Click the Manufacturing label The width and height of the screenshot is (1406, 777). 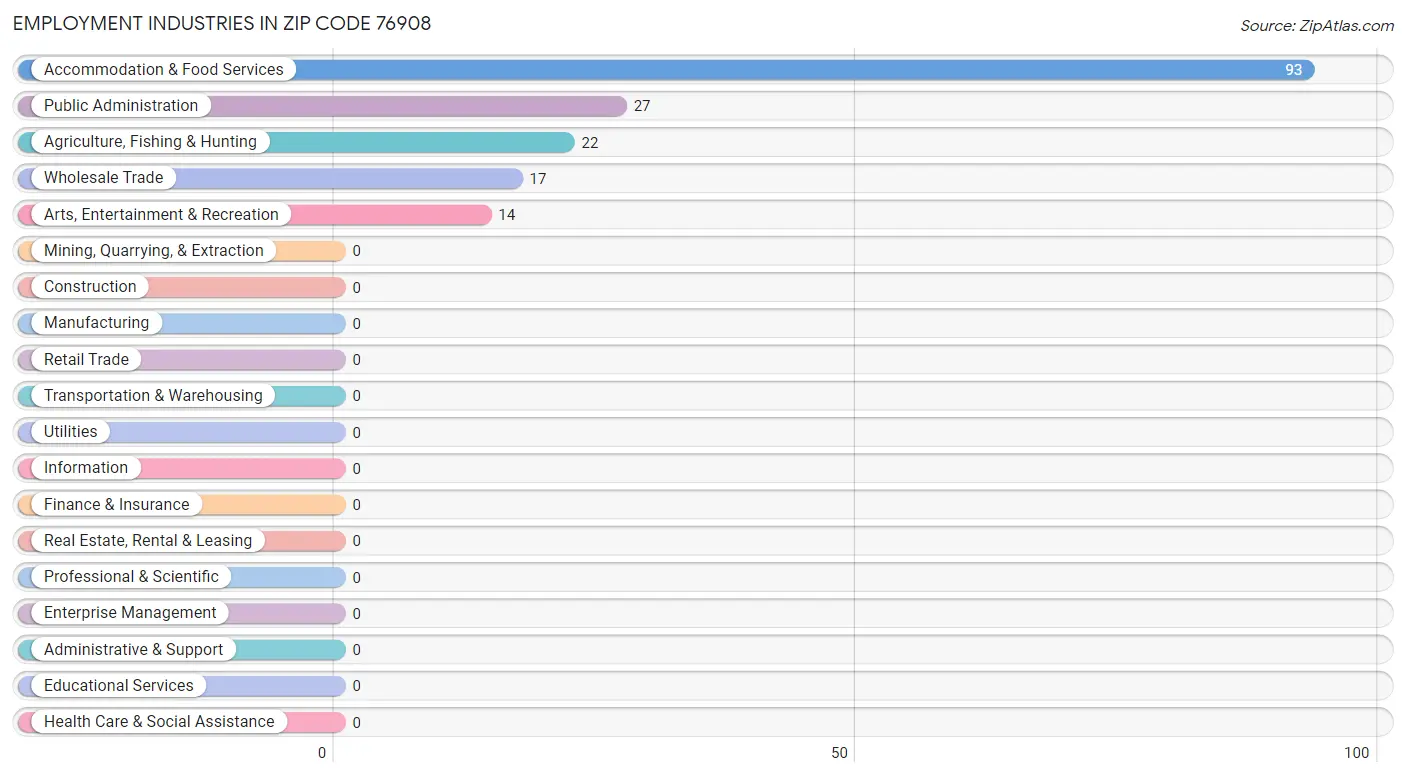(x=96, y=323)
